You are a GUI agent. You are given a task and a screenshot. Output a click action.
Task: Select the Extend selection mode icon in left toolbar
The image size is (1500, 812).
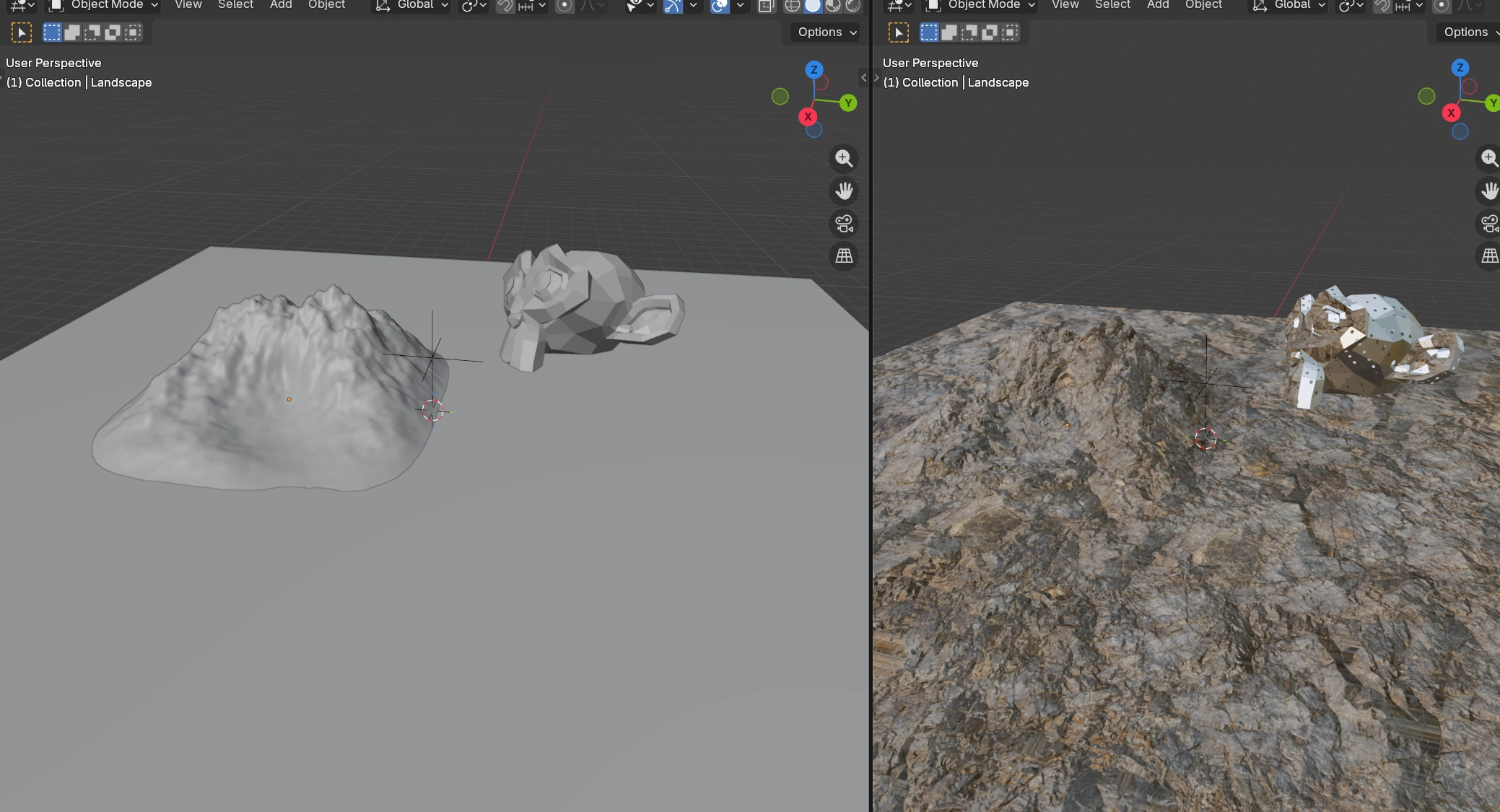click(72, 32)
